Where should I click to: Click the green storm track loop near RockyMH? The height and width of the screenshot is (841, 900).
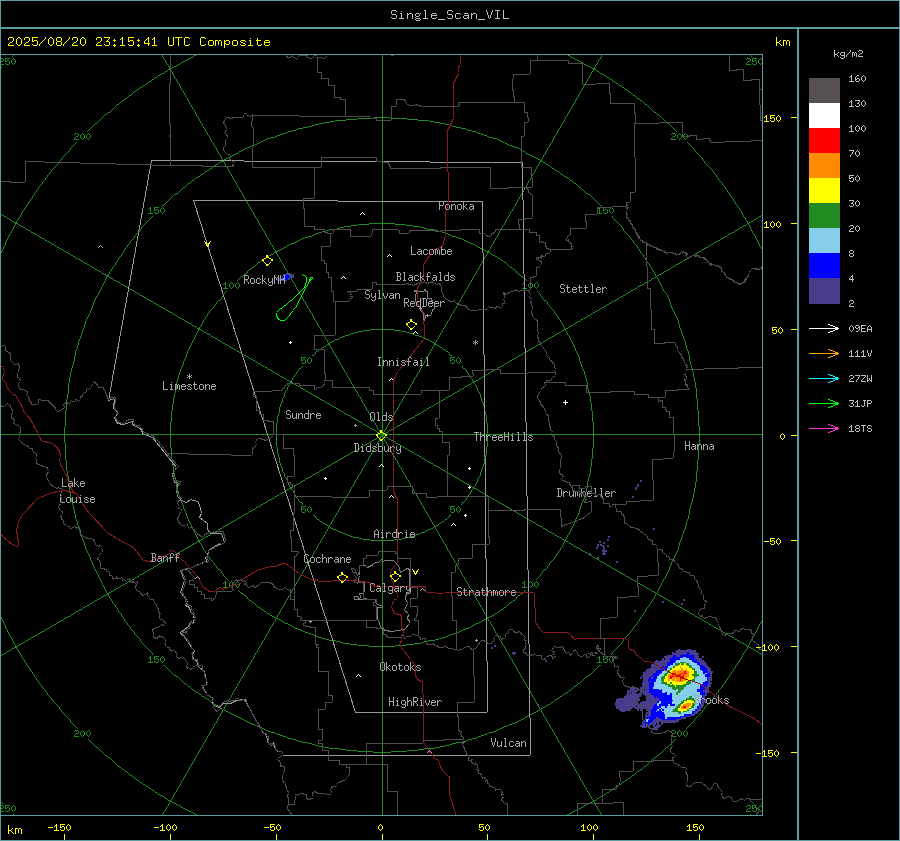(x=294, y=299)
